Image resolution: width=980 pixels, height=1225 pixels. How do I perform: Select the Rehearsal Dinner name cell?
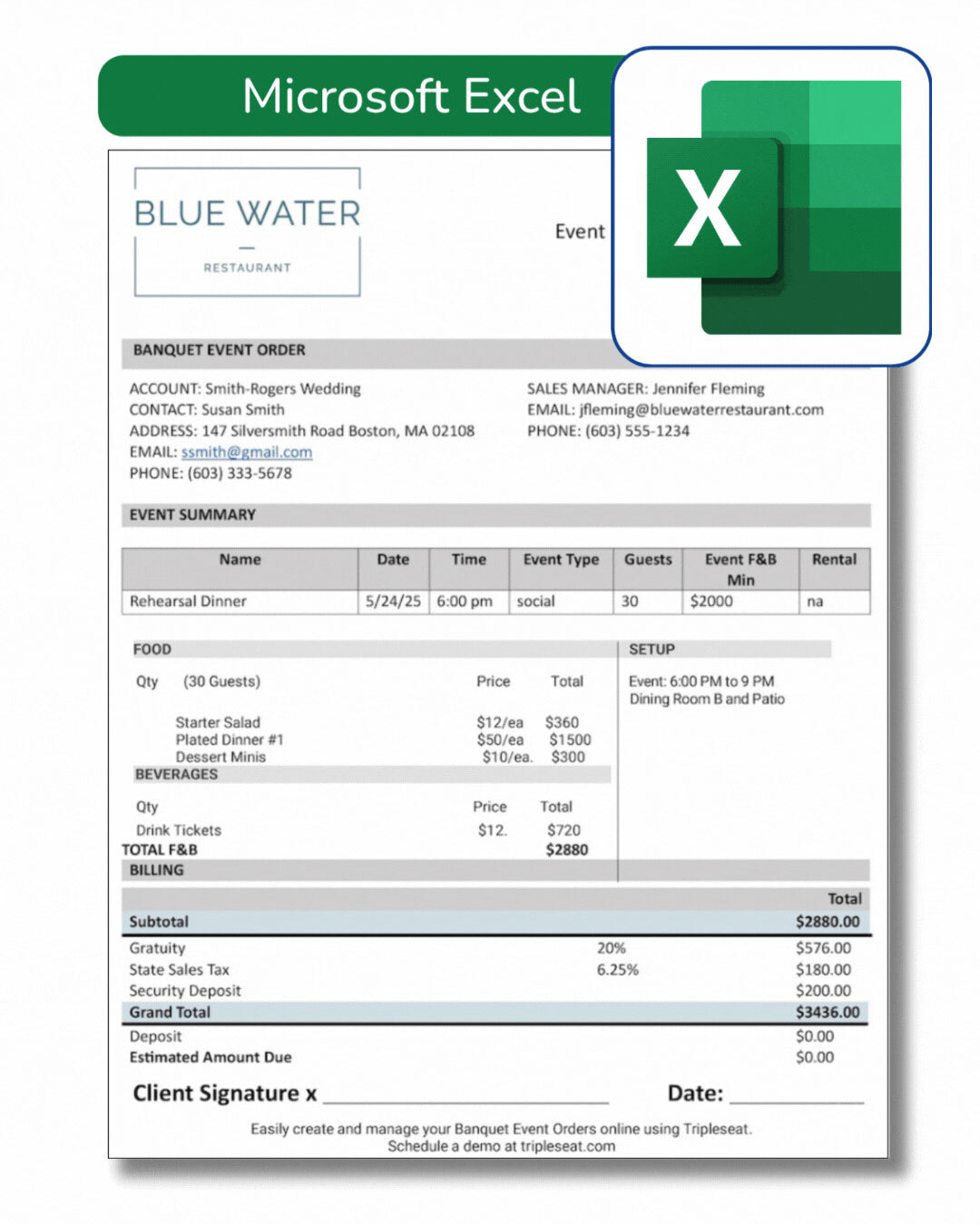click(x=240, y=602)
